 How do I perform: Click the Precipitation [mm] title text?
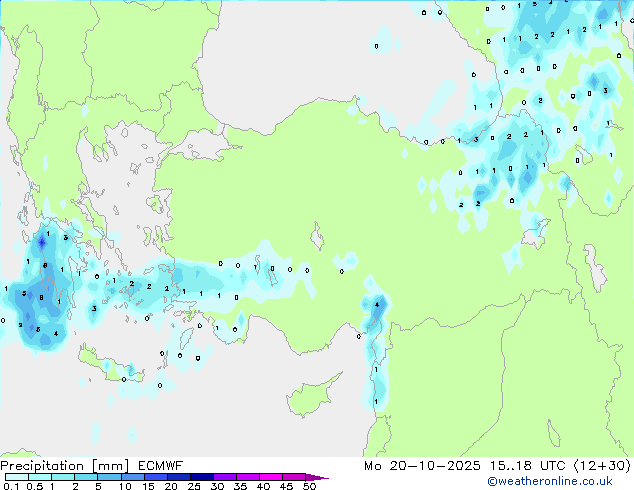[65, 466]
